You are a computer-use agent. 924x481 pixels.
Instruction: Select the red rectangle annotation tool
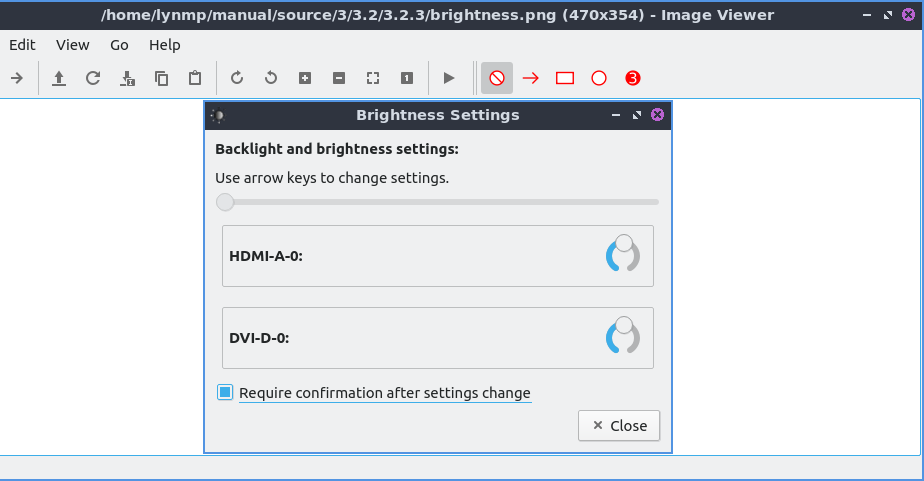pyautogui.click(x=565, y=78)
